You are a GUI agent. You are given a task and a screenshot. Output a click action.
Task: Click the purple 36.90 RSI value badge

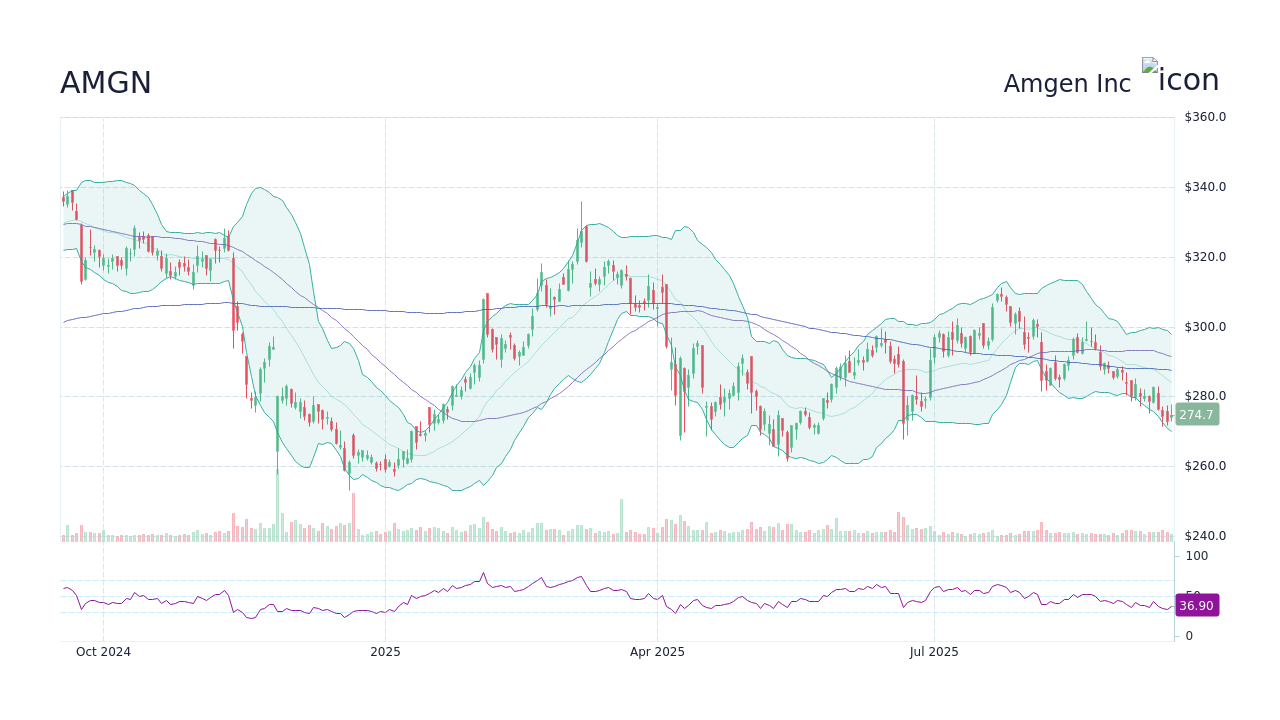coord(1196,606)
